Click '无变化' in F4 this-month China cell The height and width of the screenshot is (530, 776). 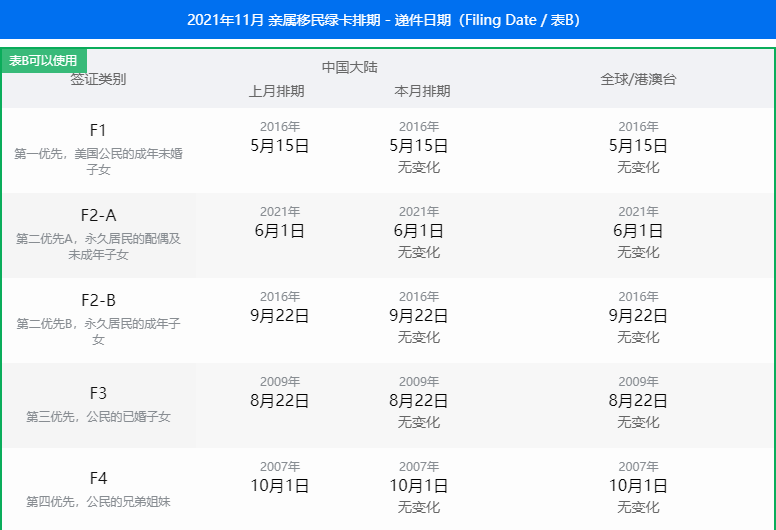coord(419,507)
